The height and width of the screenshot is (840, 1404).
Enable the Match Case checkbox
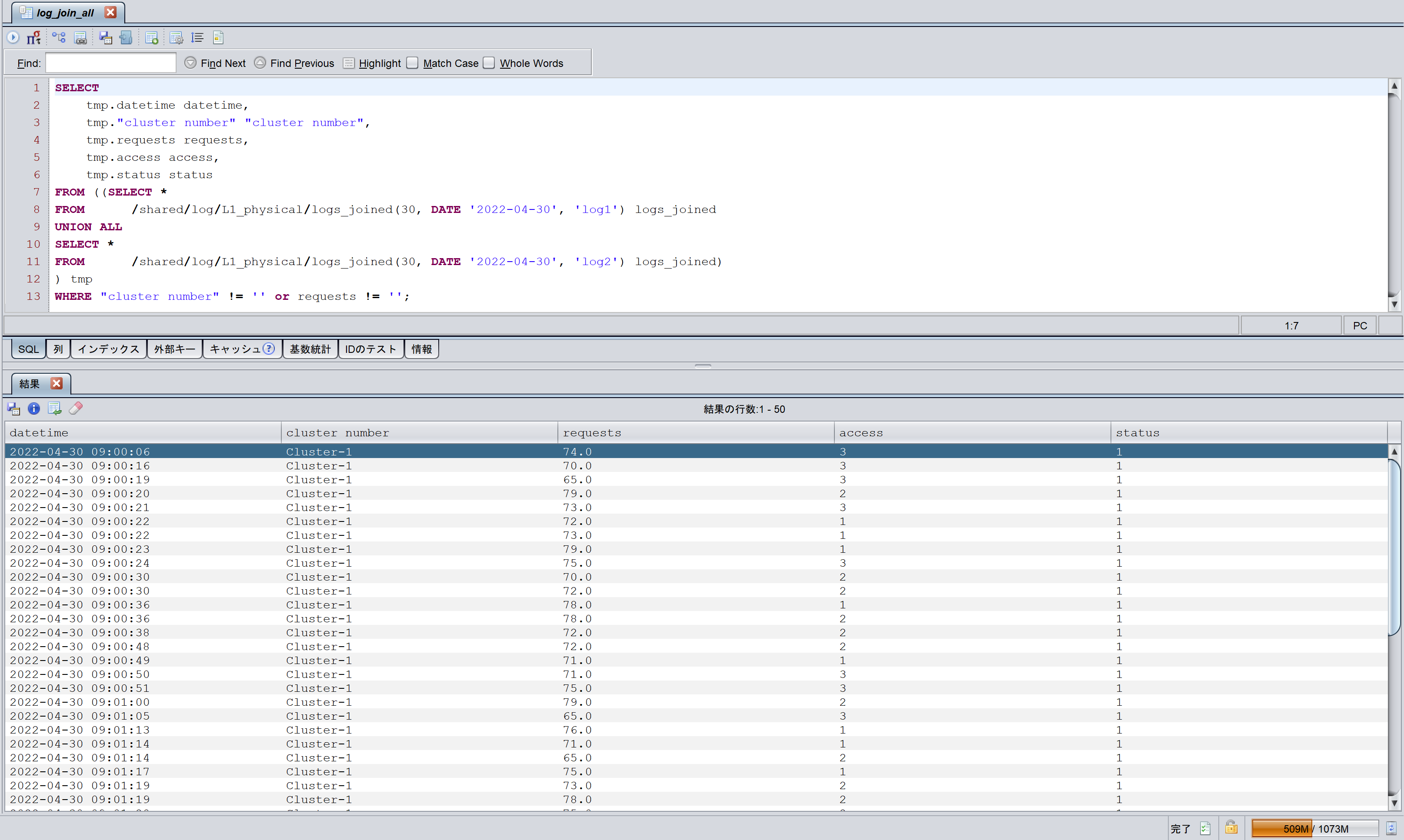tap(413, 63)
